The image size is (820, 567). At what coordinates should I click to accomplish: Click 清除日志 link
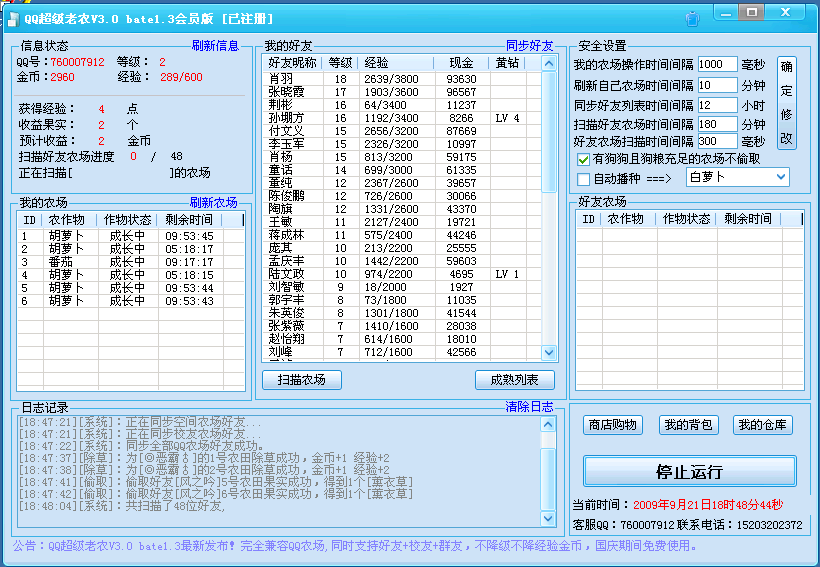529,407
